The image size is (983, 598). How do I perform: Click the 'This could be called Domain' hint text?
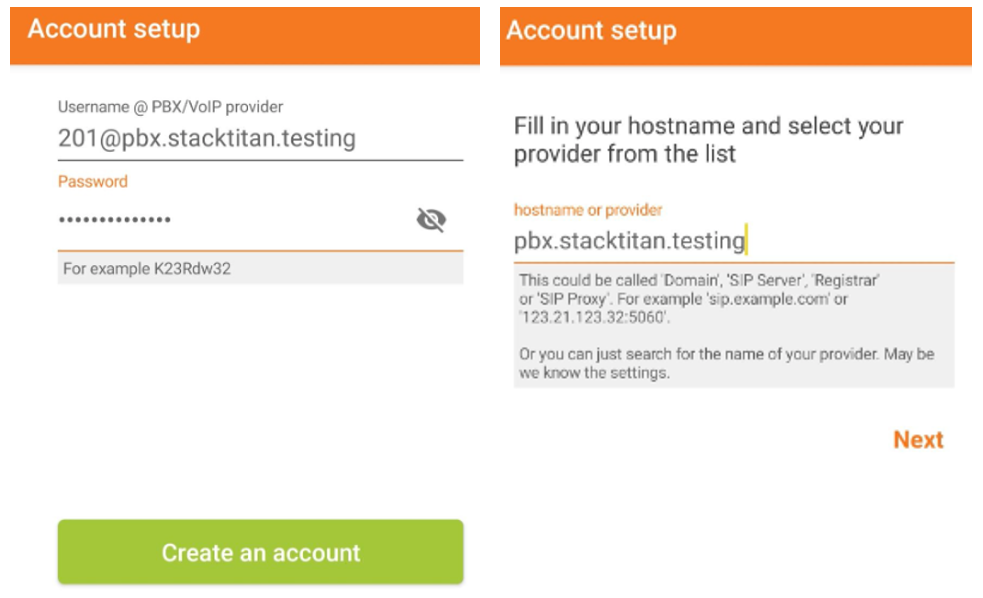(x=699, y=298)
